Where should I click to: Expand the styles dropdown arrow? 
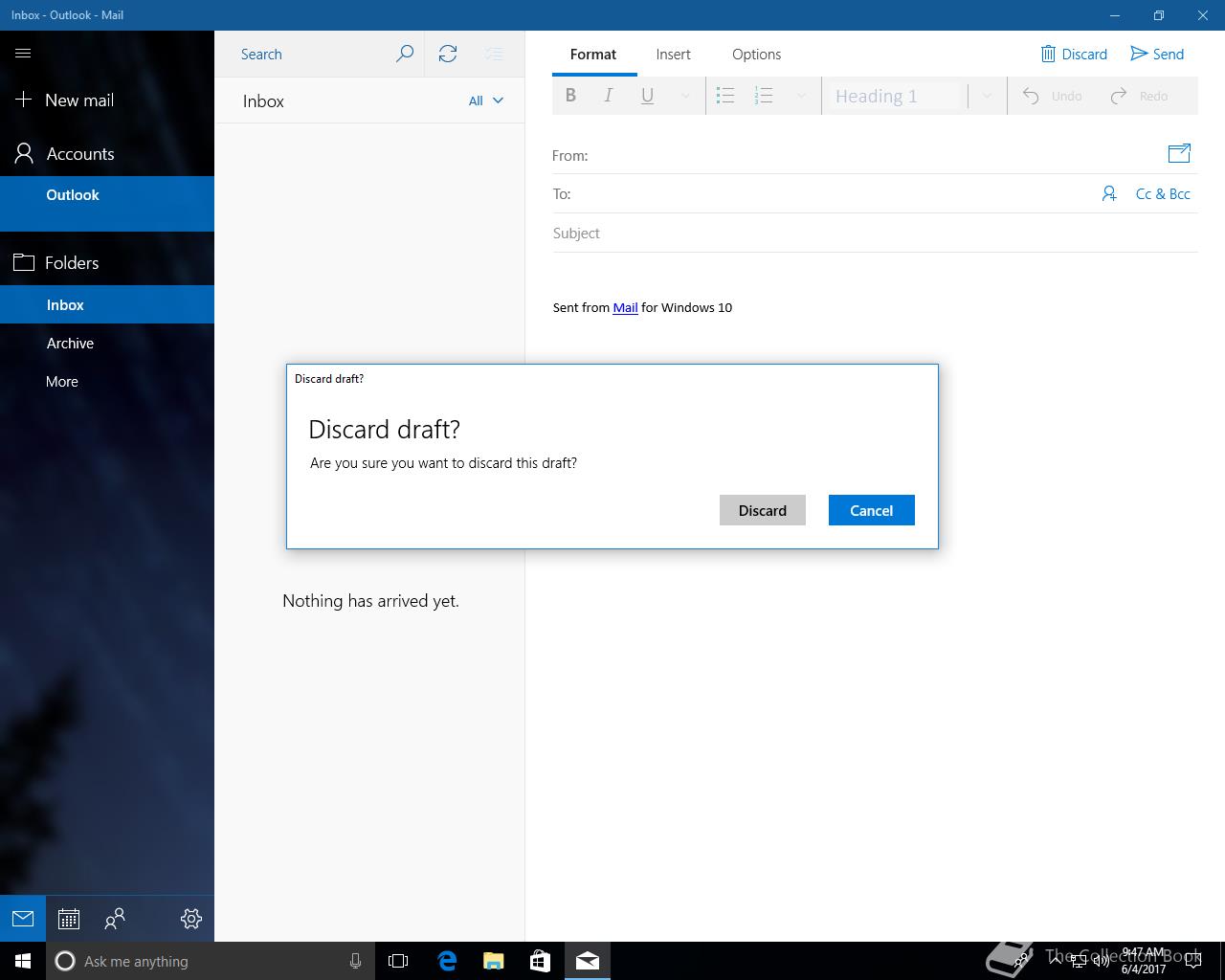click(x=987, y=96)
